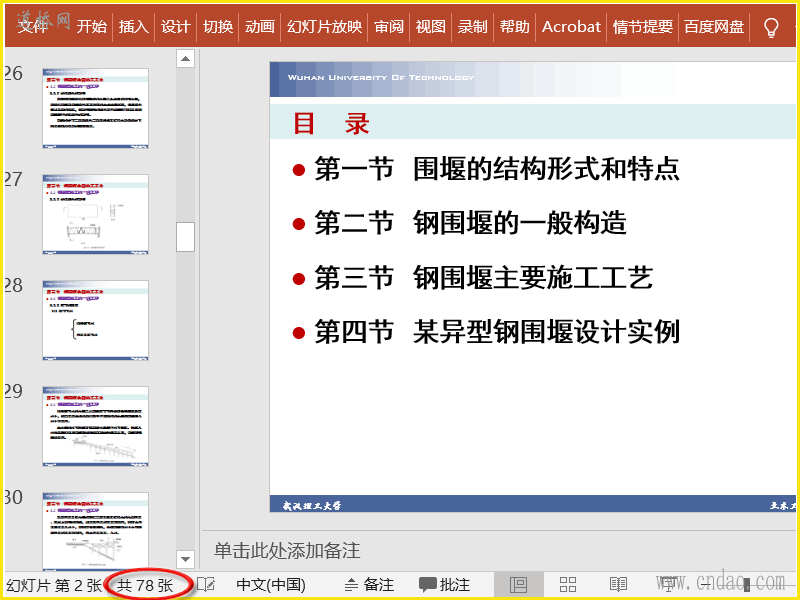Screen dimensions: 800x600
Task: Open the 情节提要 tab
Action: click(x=643, y=26)
